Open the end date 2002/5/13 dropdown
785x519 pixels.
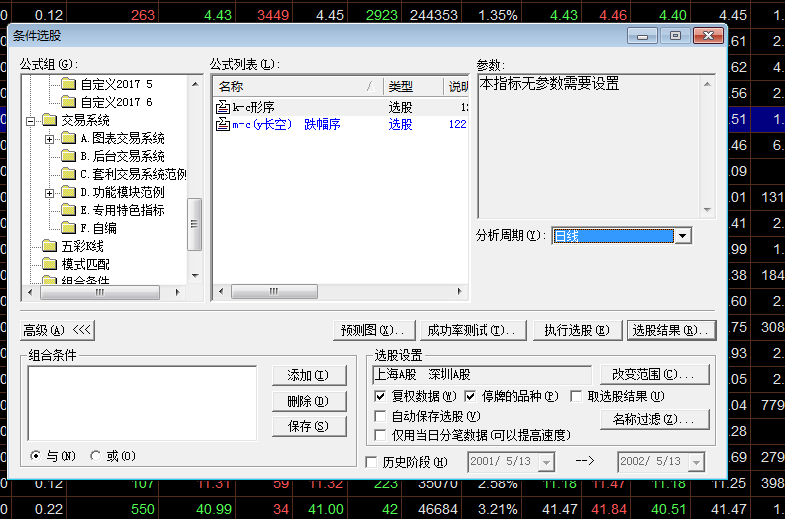(x=696, y=462)
